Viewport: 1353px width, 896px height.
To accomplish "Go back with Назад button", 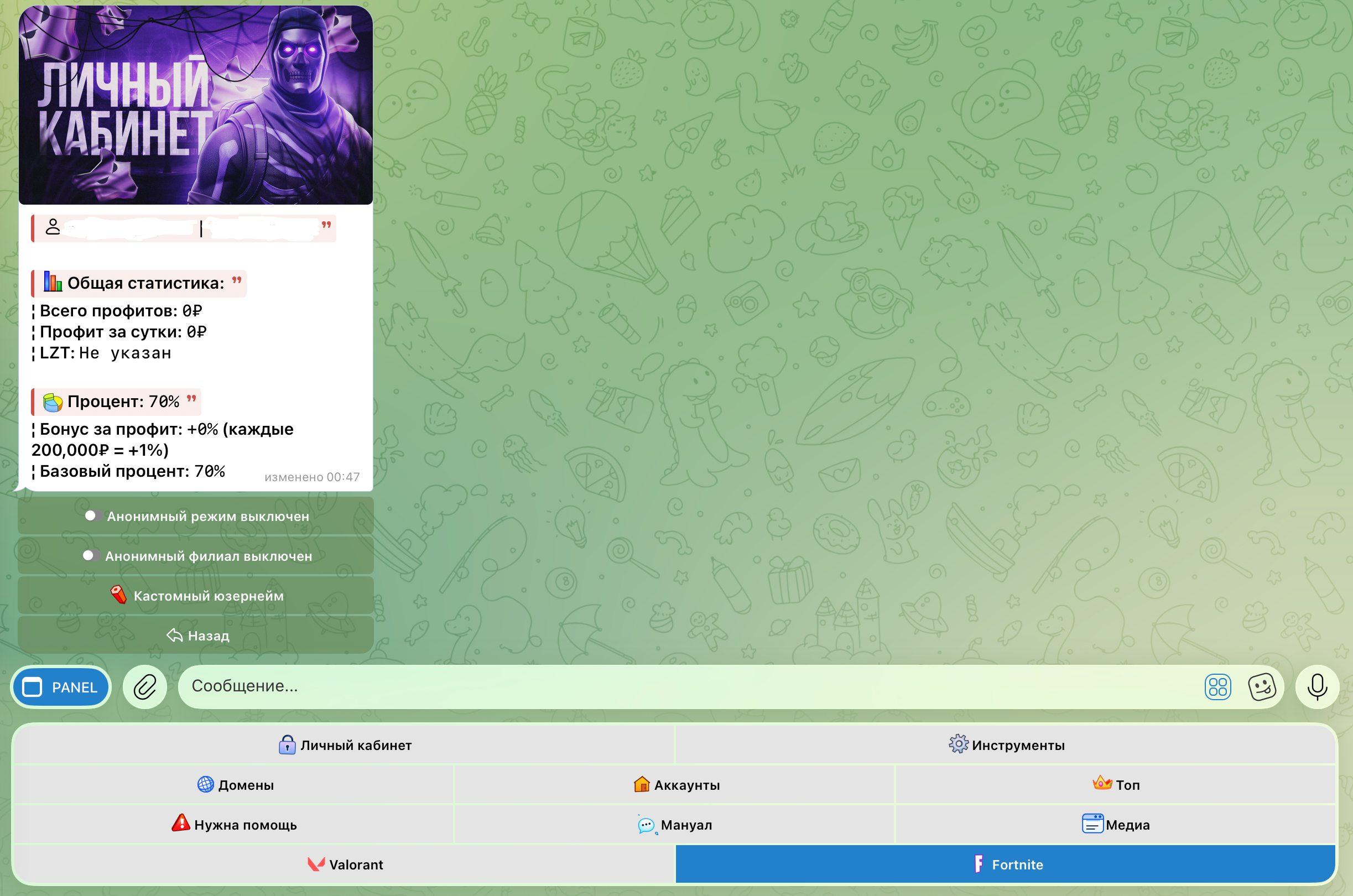I will point(196,635).
